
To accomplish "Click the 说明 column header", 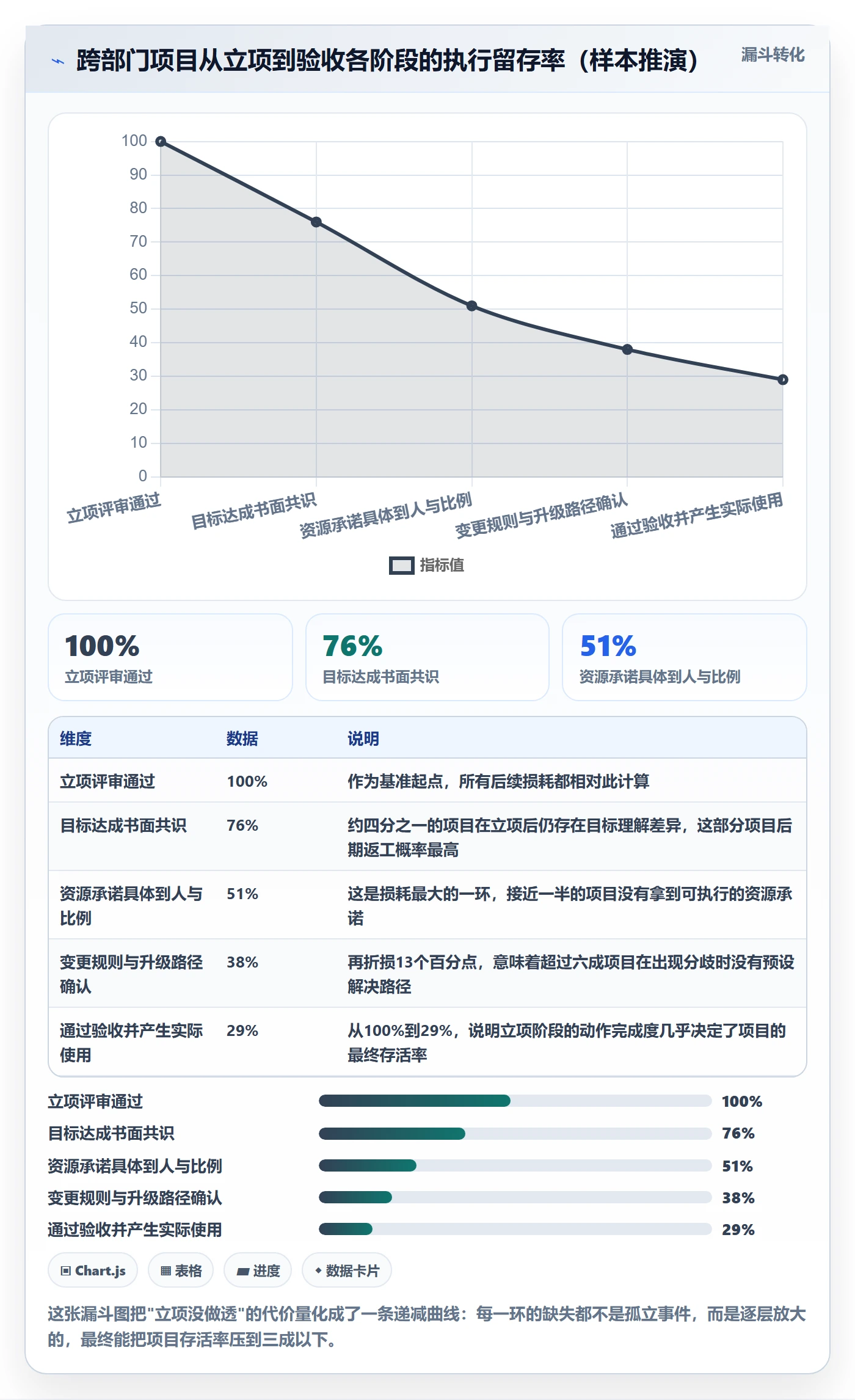I will (x=363, y=738).
